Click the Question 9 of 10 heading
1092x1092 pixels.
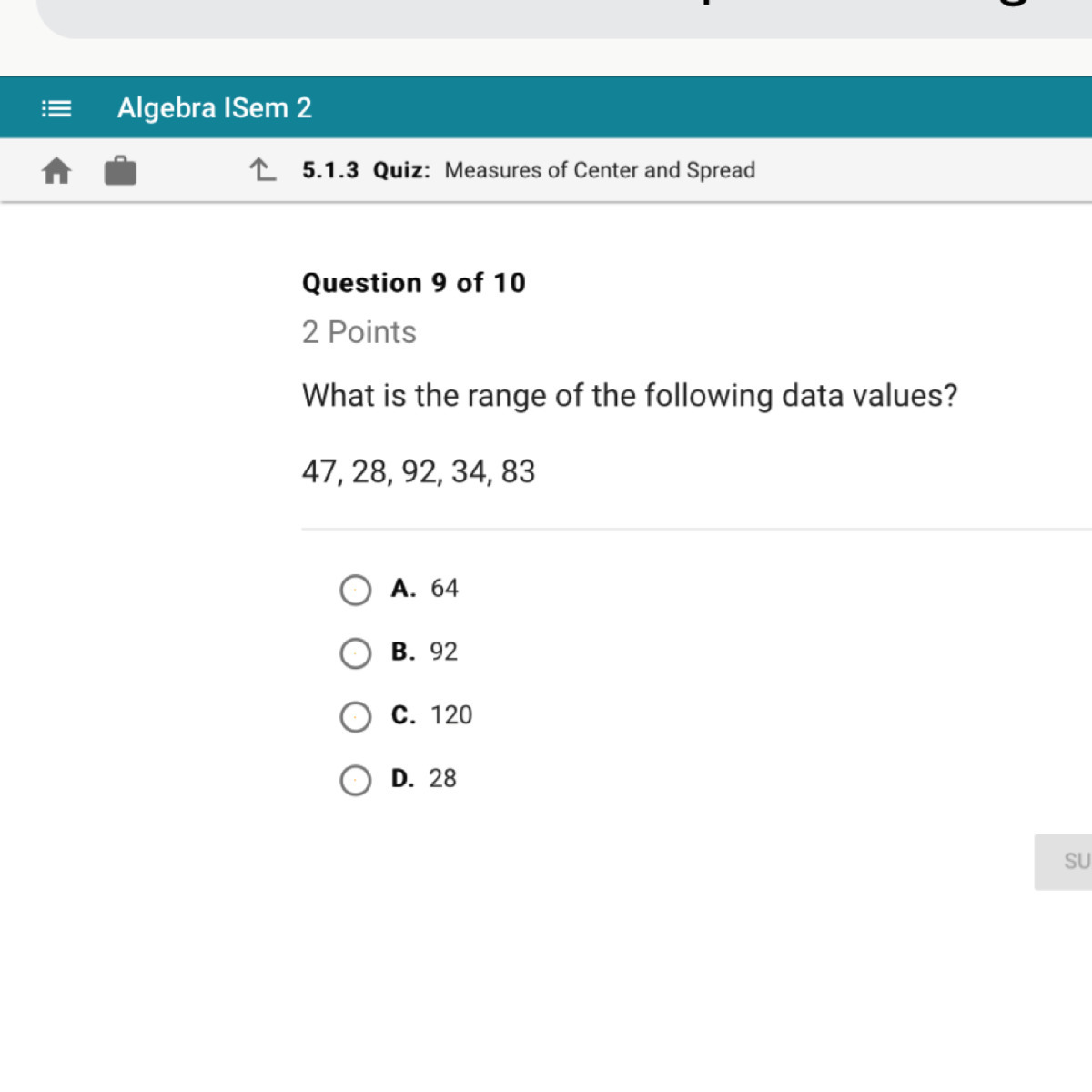(414, 283)
